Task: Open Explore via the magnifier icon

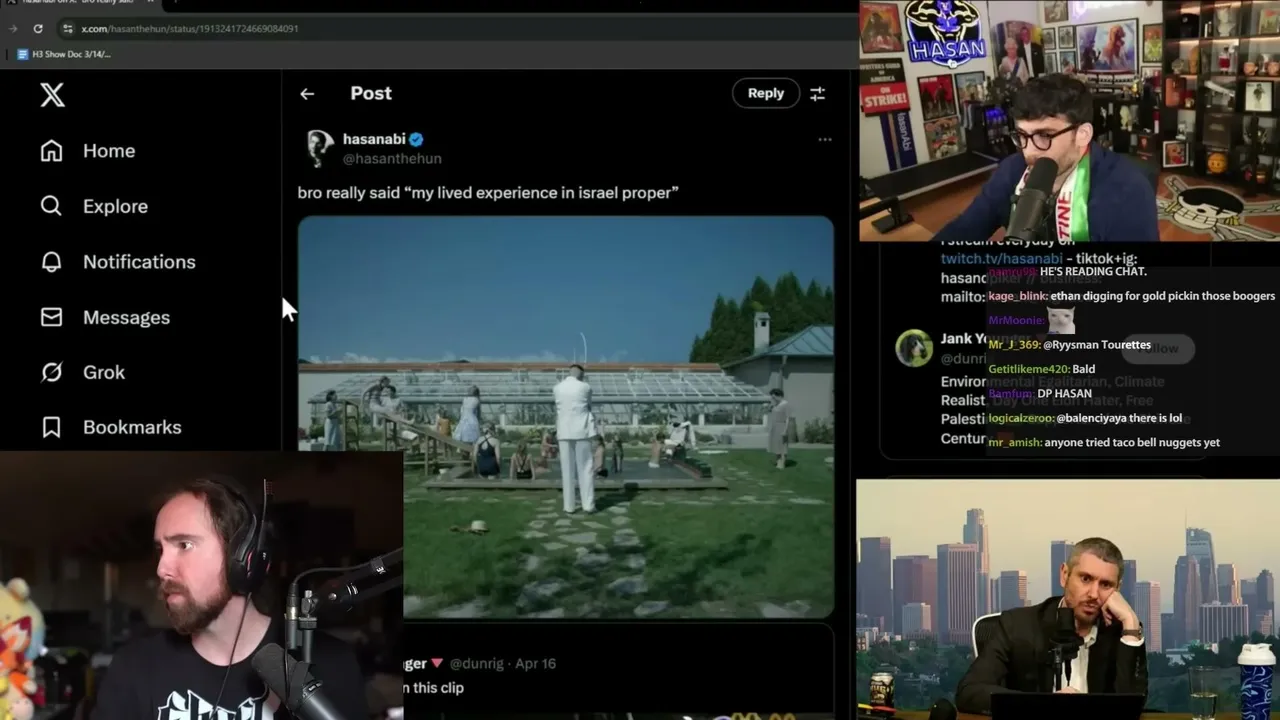Action: [51, 206]
